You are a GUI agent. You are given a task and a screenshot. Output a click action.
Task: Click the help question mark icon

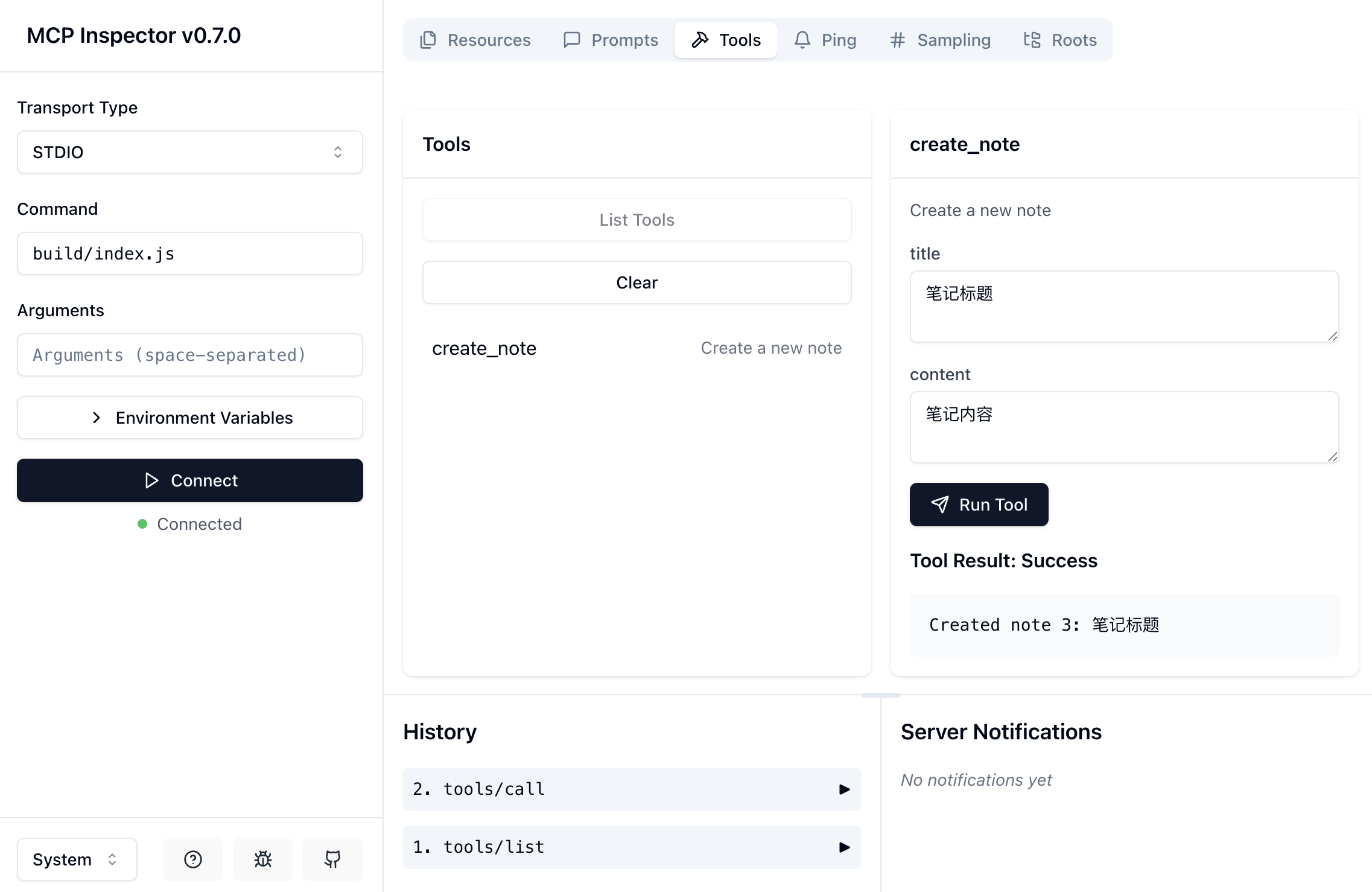tap(193, 859)
